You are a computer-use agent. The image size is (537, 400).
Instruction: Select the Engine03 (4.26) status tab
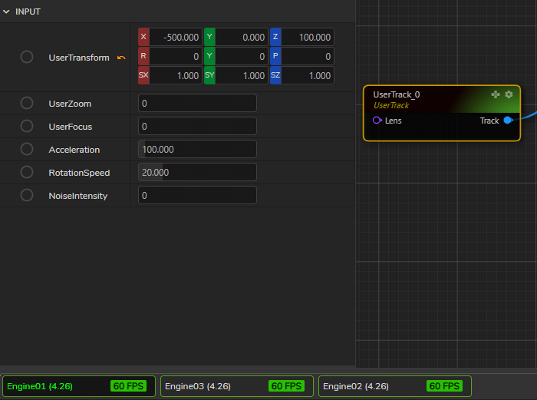237,386
